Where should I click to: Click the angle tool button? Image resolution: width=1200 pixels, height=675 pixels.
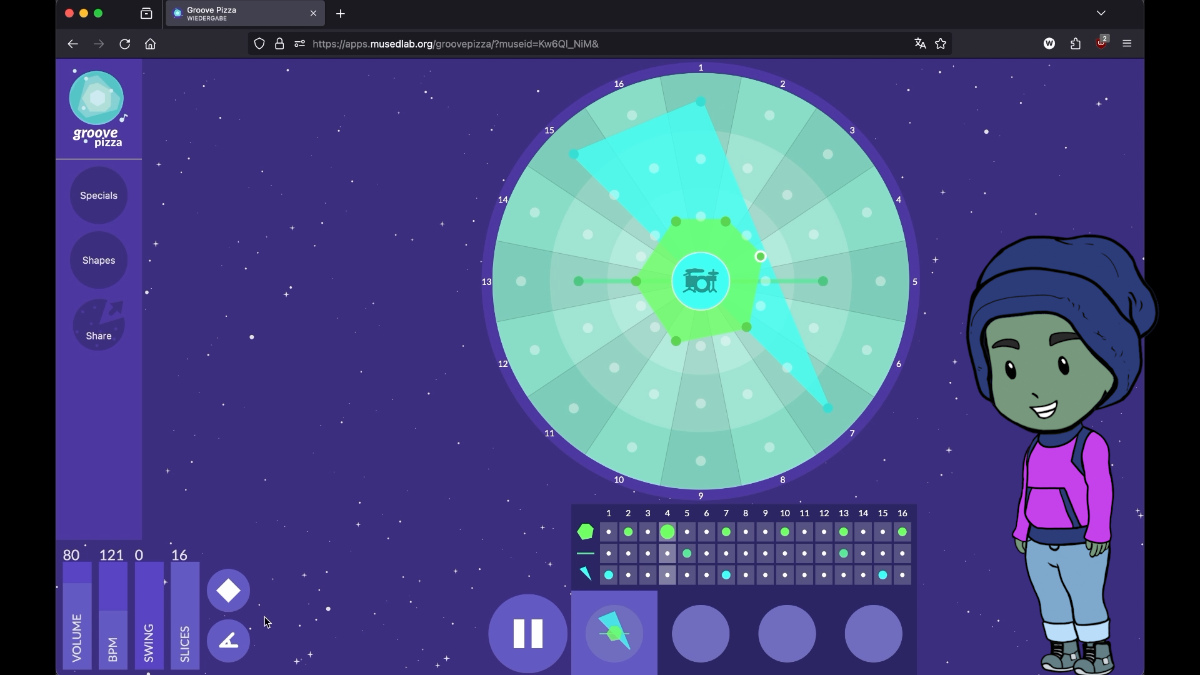click(x=228, y=641)
